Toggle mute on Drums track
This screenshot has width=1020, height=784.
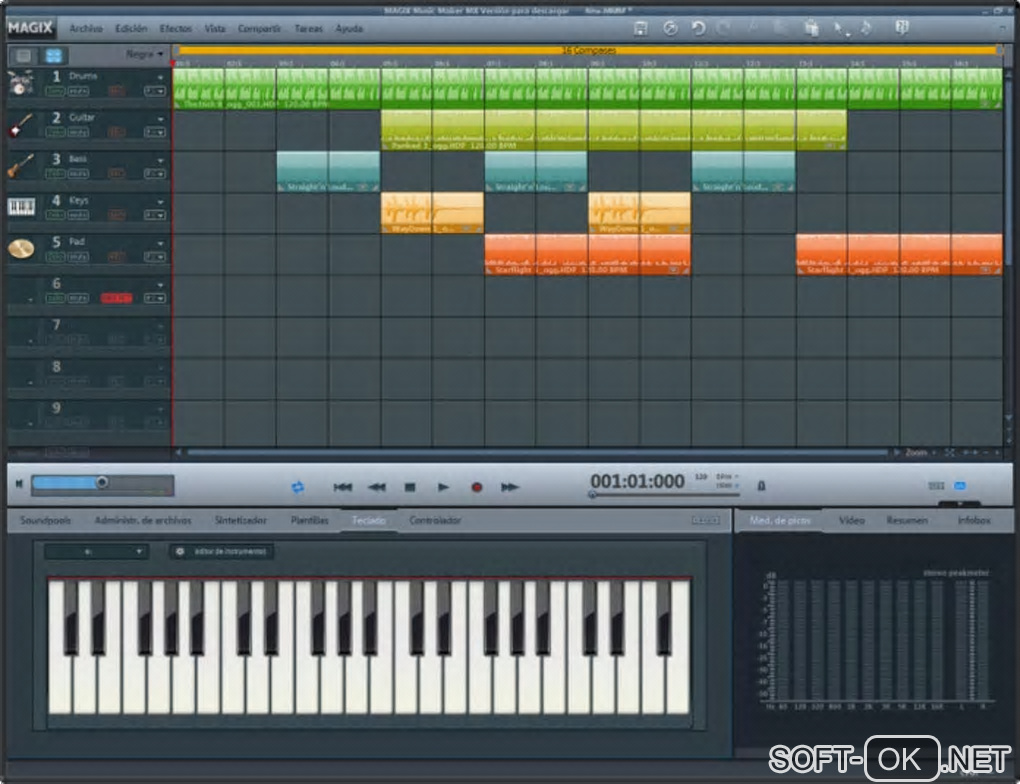coord(78,91)
